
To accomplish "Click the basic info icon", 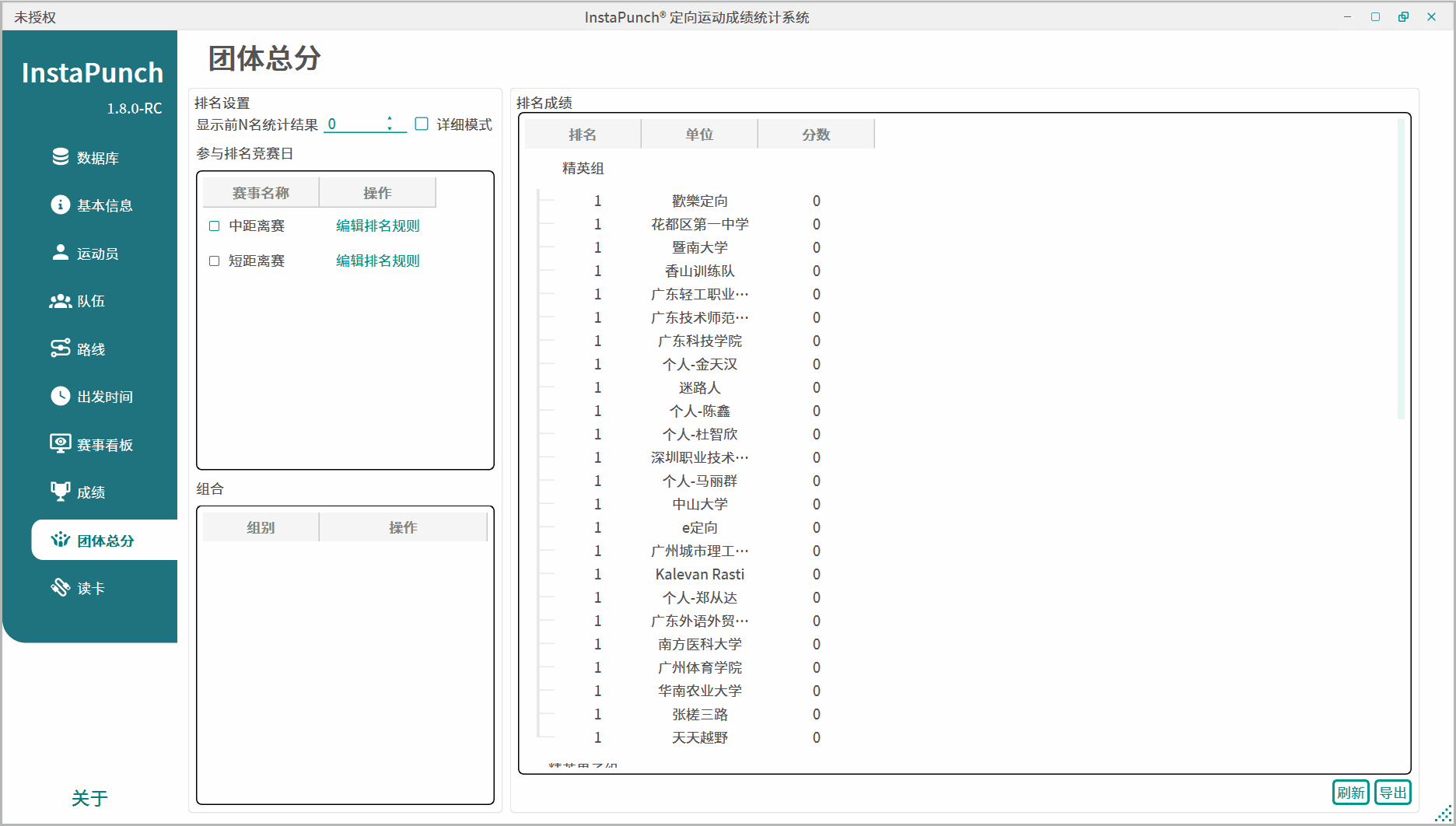I will pyautogui.click(x=61, y=205).
